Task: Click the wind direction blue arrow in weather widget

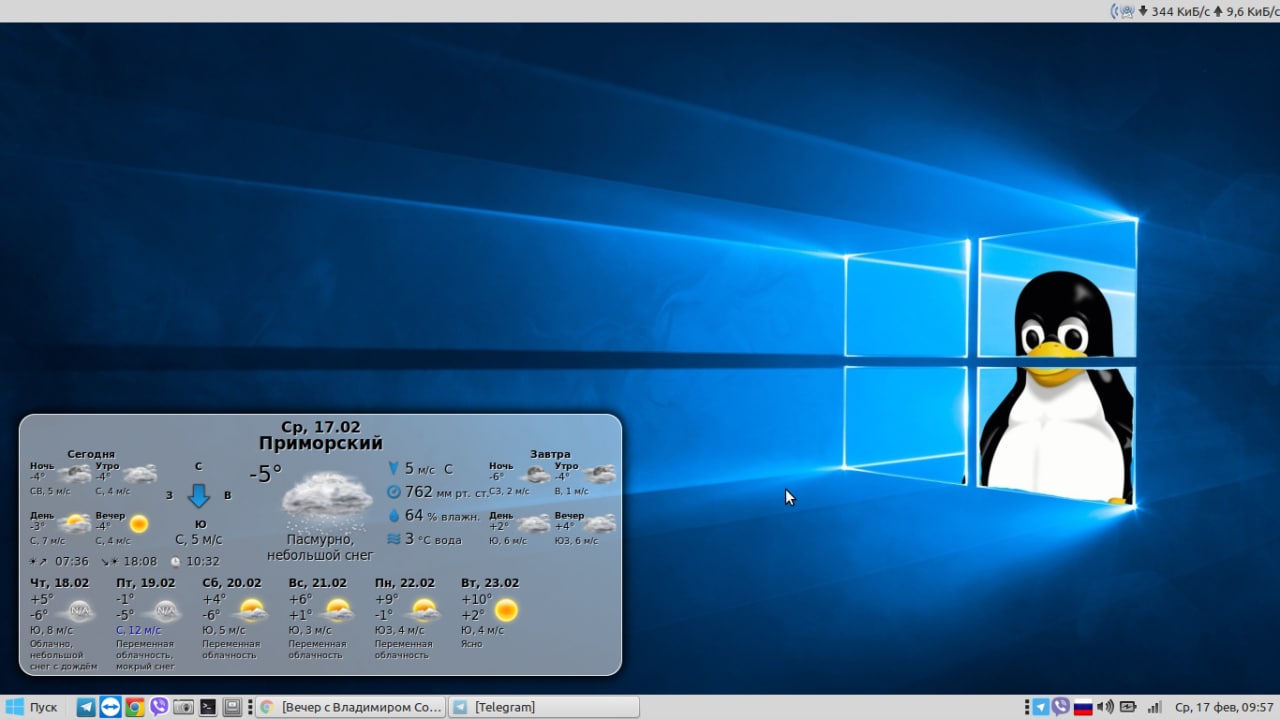Action: [x=199, y=495]
